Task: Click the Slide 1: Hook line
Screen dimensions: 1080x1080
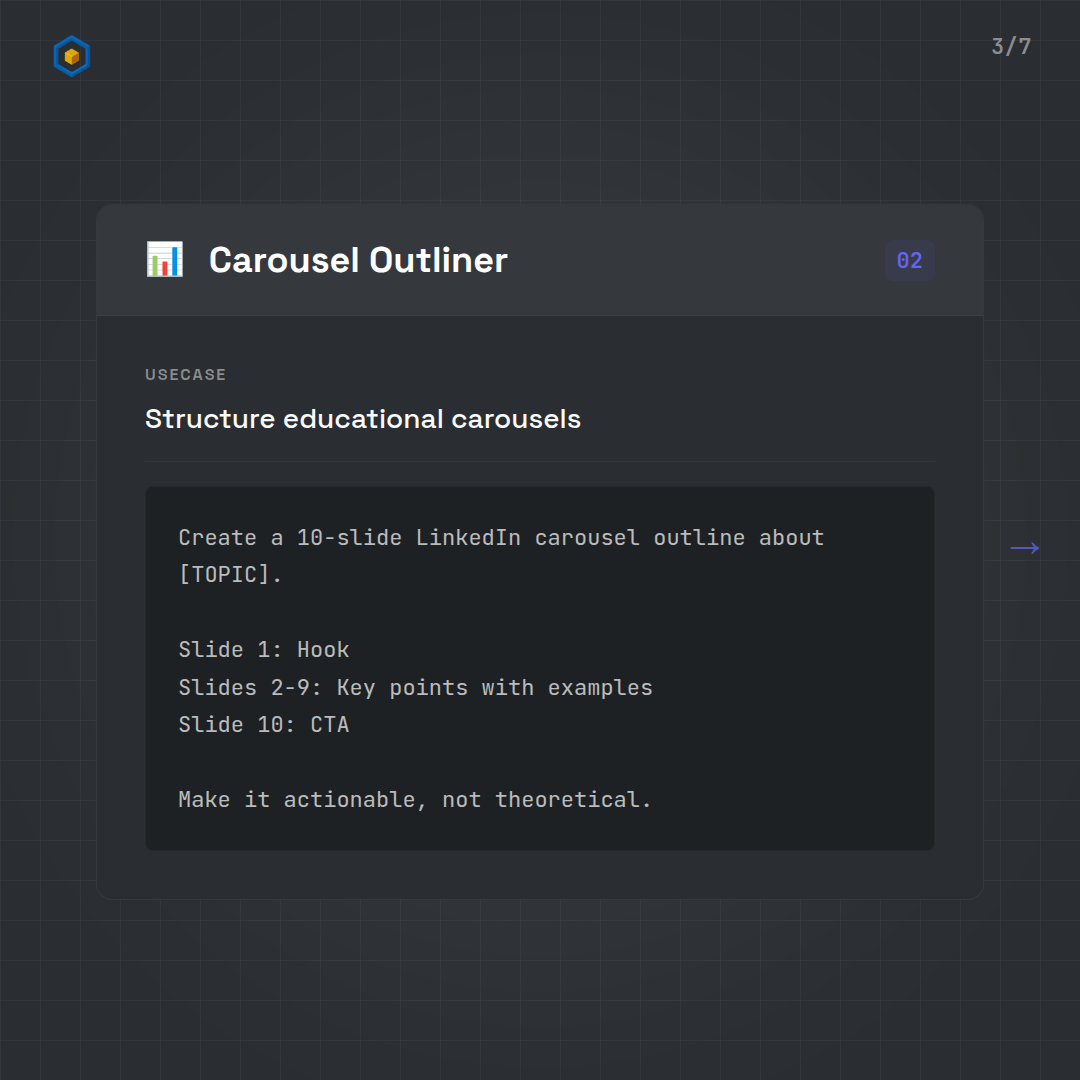Action: coord(264,650)
